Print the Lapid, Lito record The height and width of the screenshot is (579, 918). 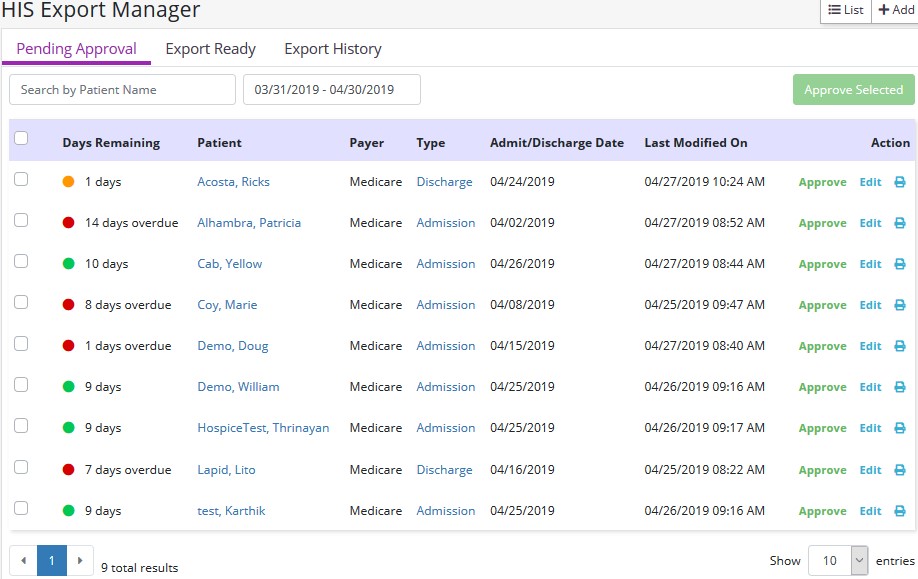click(899, 470)
